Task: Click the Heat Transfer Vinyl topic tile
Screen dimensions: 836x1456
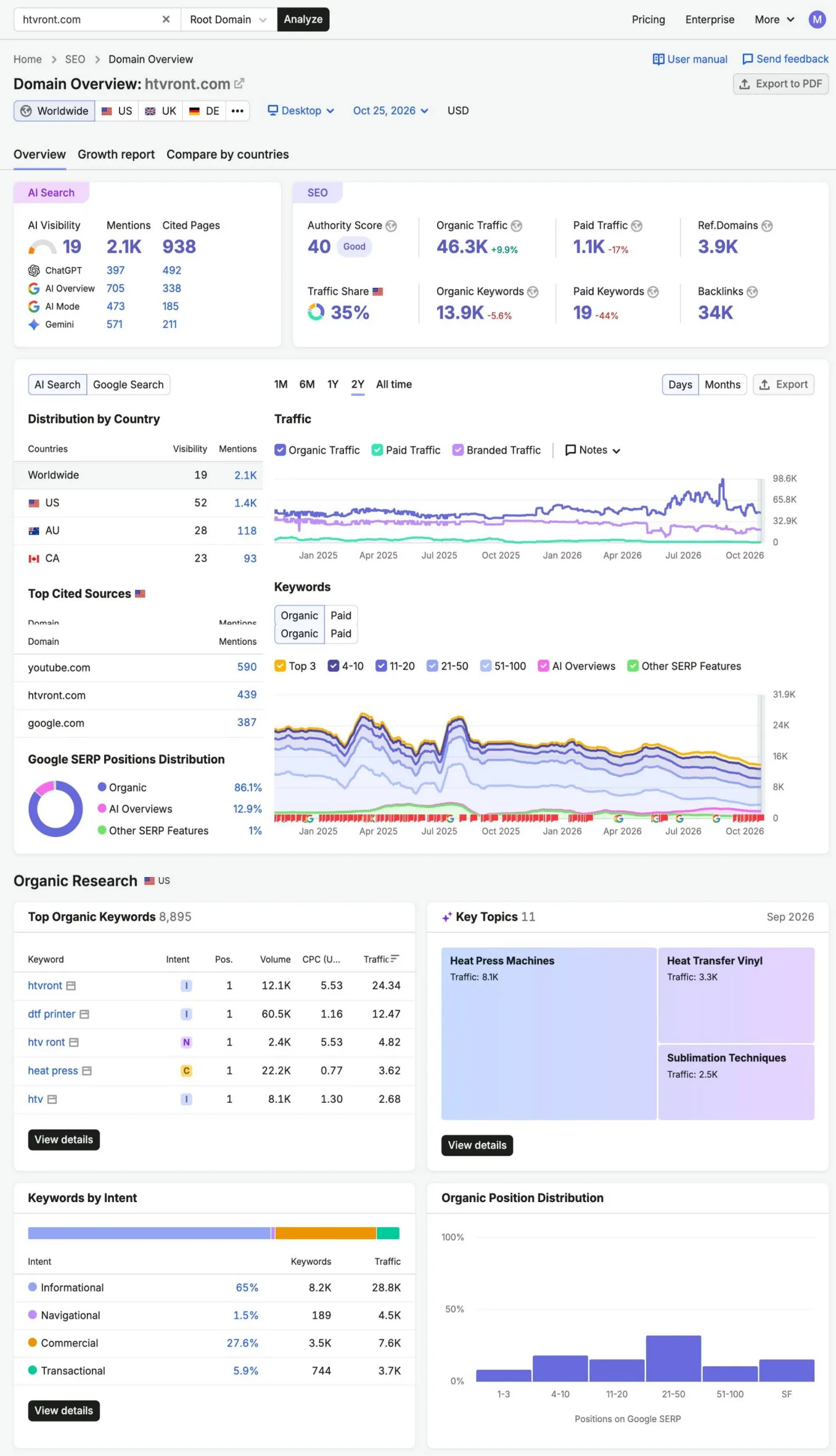Action: pyautogui.click(x=736, y=995)
